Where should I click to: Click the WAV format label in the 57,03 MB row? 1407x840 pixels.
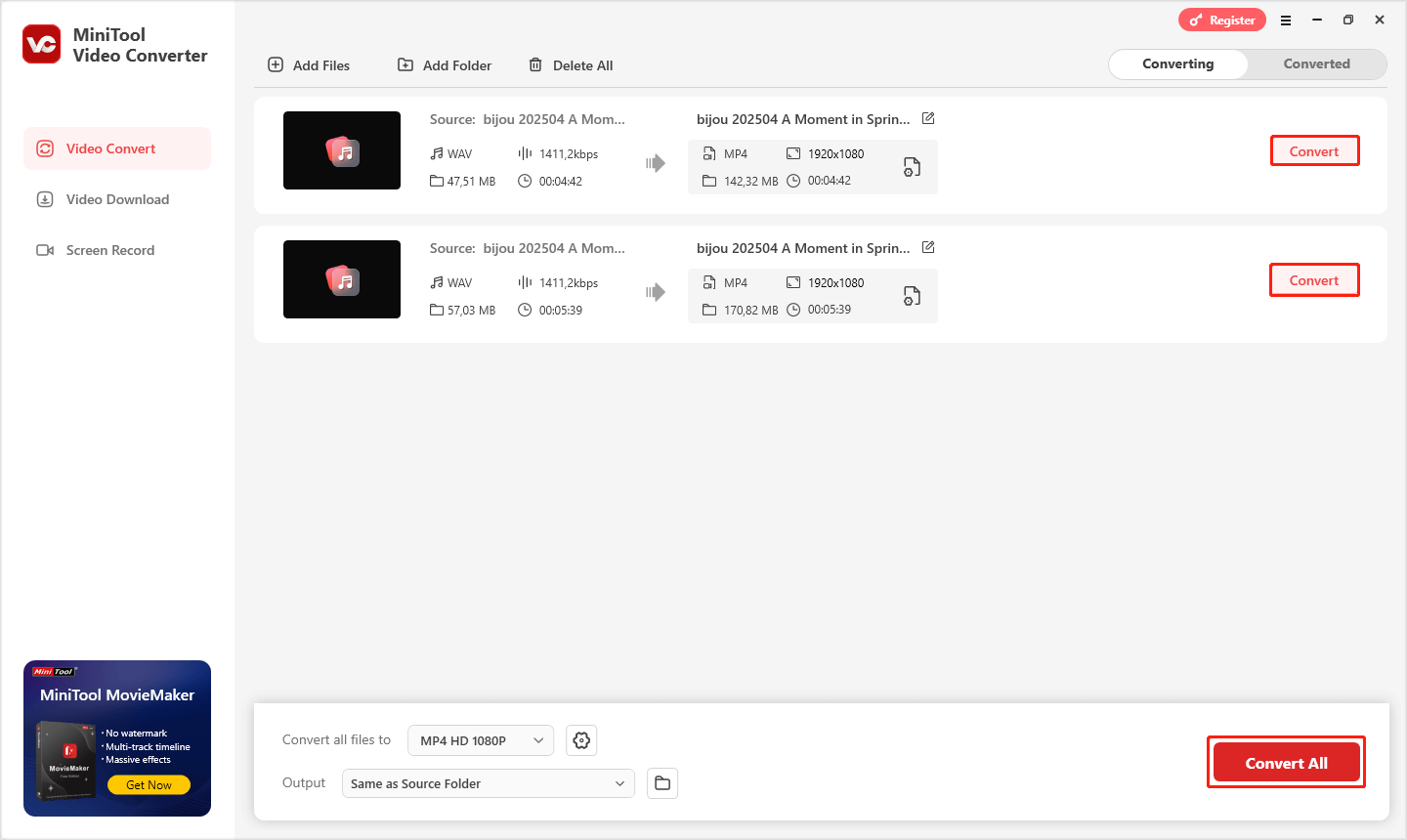(459, 282)
